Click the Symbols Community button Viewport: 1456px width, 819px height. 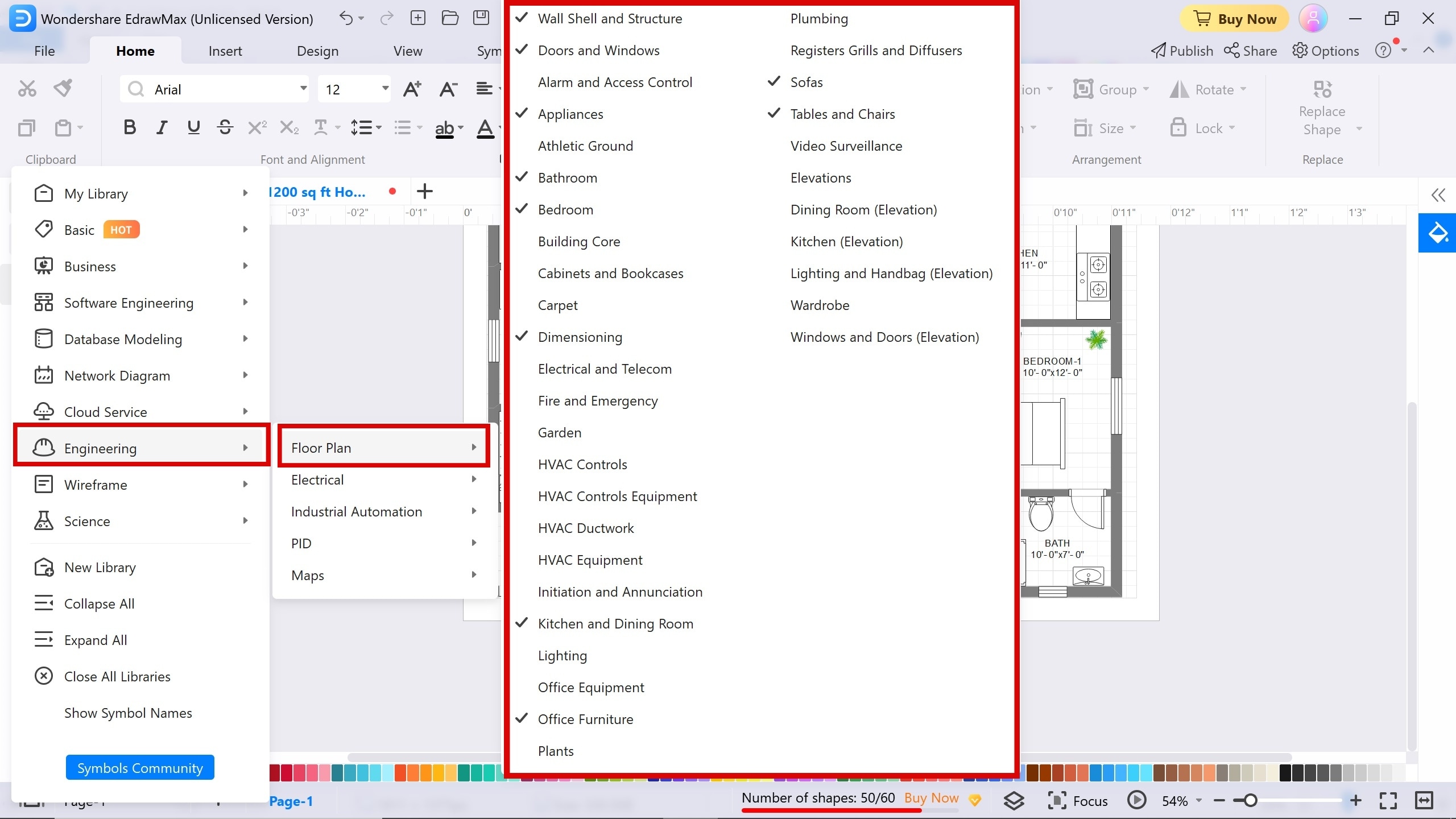click(x=140, y=768)
